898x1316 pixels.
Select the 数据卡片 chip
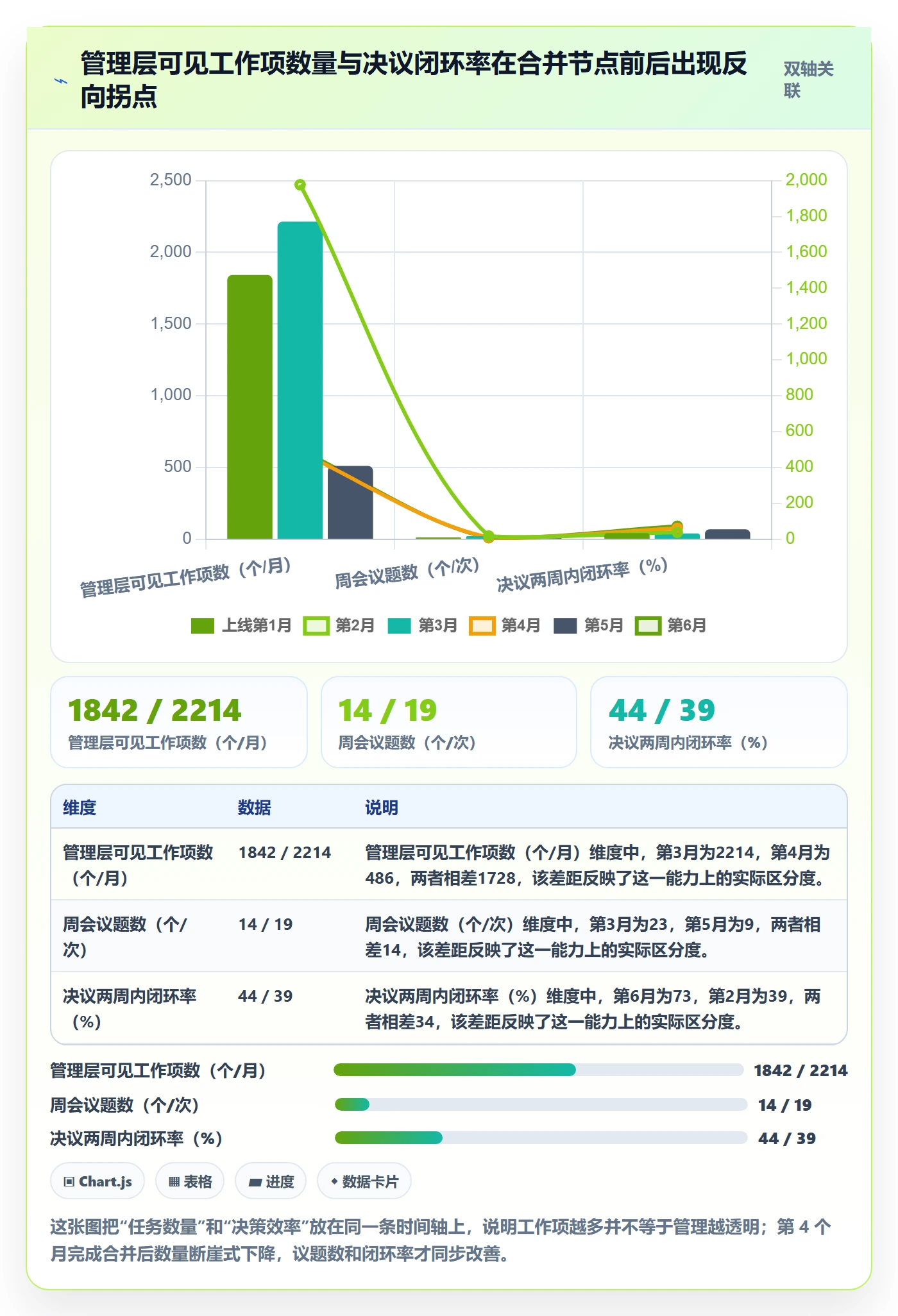(364, 1181)
